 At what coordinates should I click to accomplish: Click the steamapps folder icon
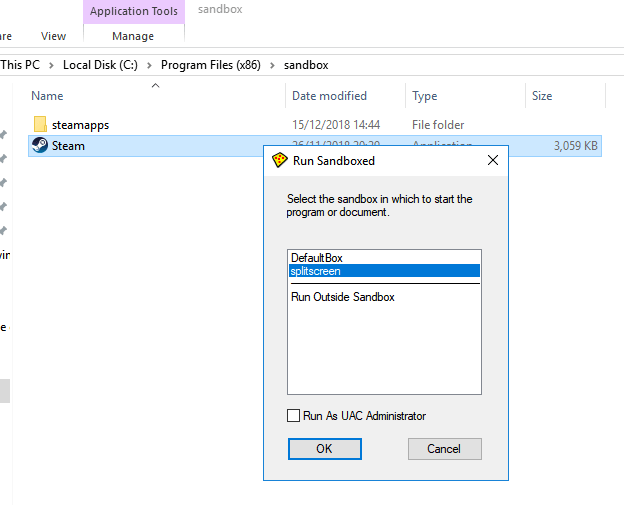click(40, 125)
